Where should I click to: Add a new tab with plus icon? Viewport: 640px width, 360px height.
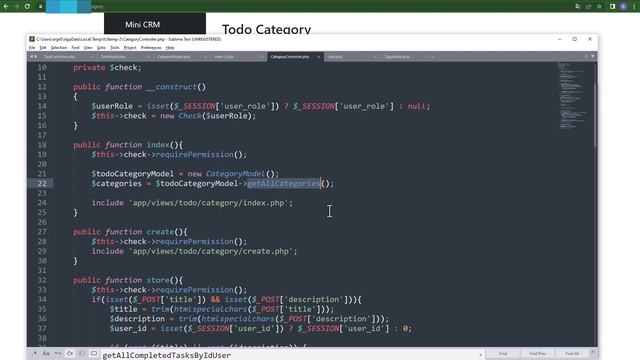[x=587, y=57]
